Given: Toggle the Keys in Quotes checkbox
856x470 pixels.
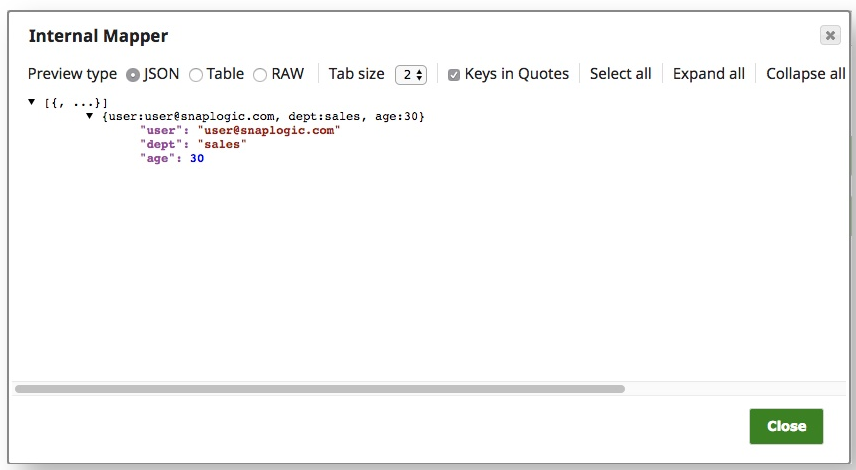Looking at the screenshot, I should tap(454, 75).
